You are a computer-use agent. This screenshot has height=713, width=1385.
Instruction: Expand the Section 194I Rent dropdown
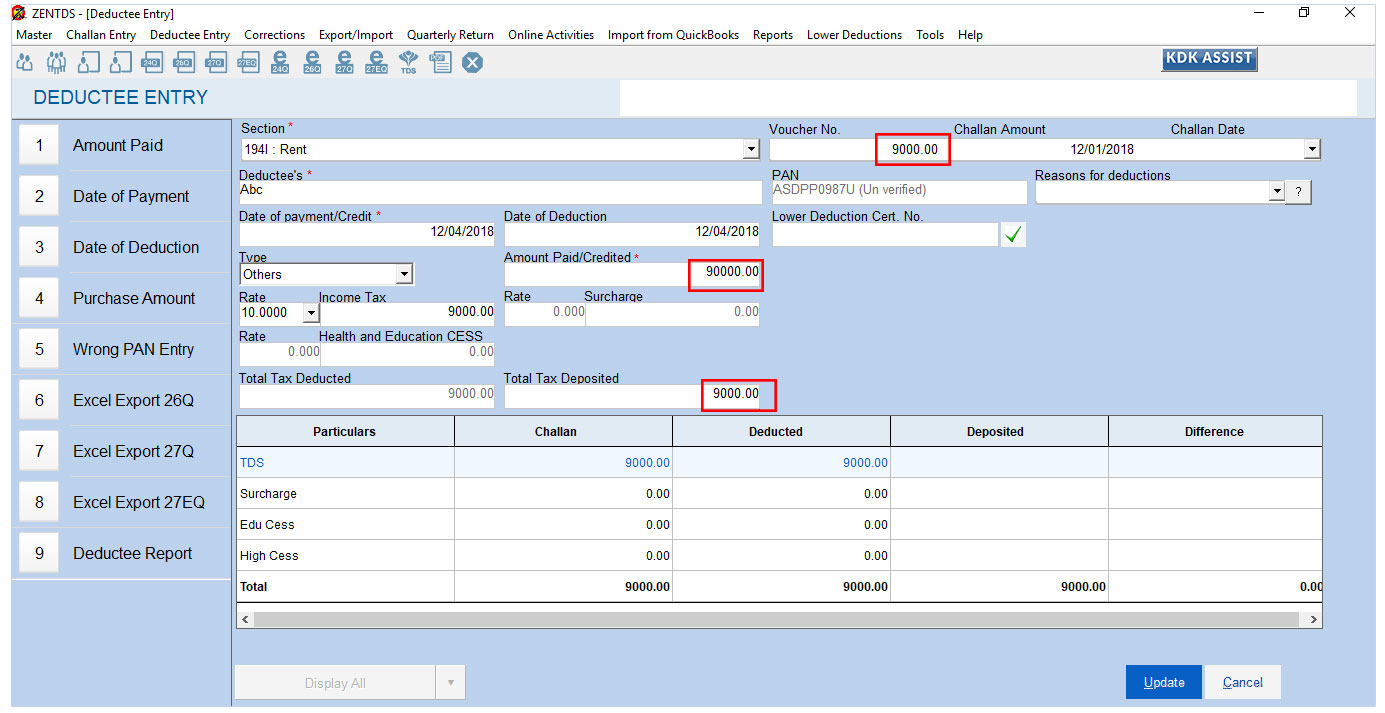751,150
